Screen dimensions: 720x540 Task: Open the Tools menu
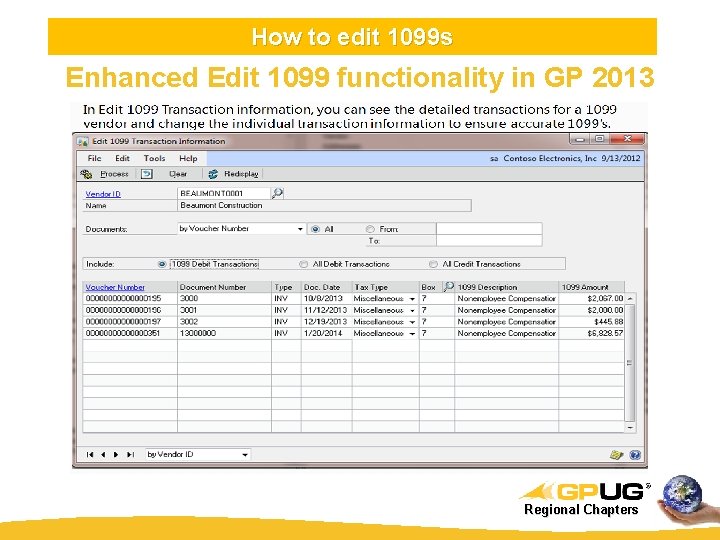pos(154,158)
